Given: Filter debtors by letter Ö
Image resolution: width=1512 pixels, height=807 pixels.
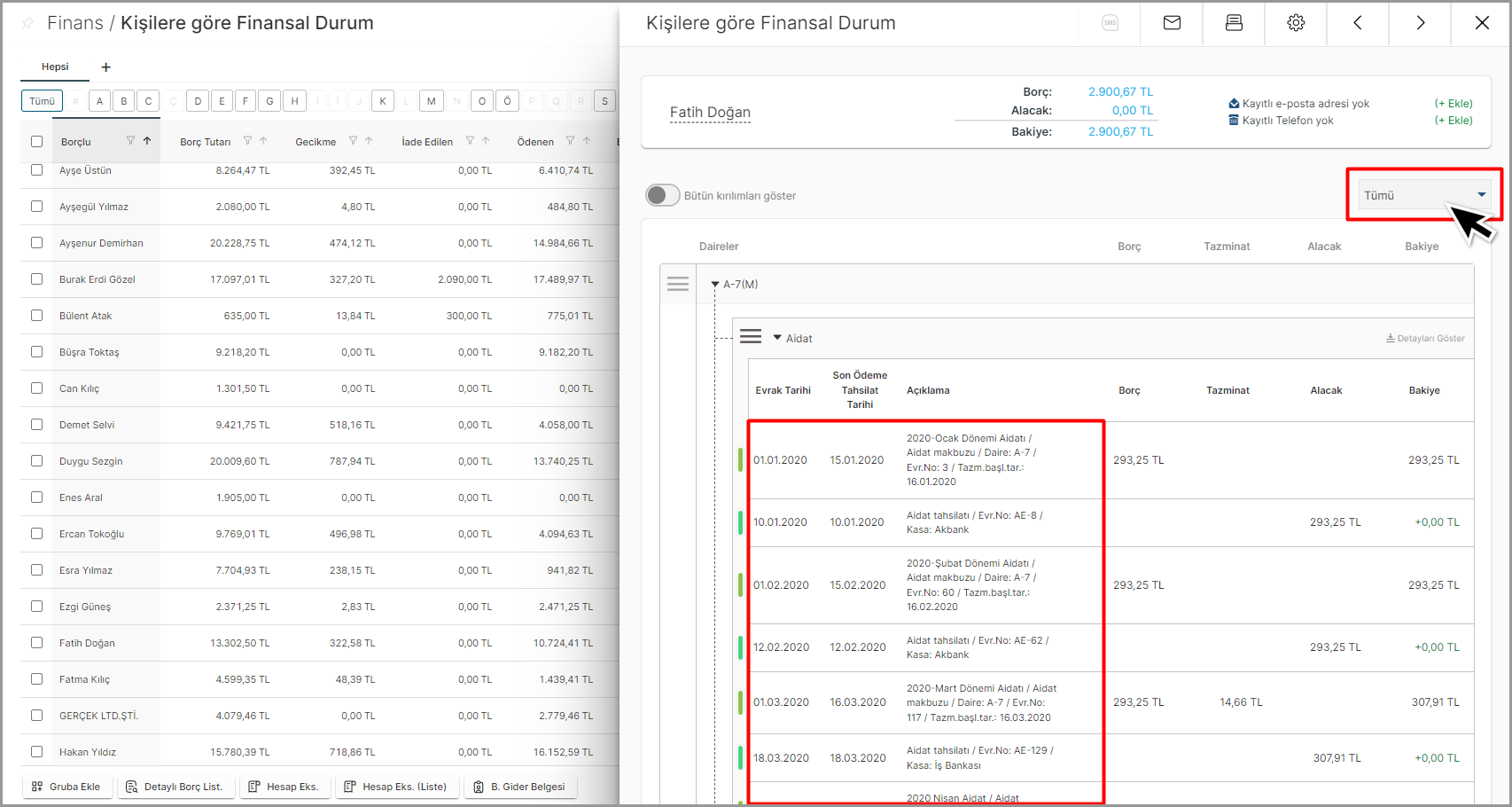Looking at the screenshot, I should click(x=507, y=101).
